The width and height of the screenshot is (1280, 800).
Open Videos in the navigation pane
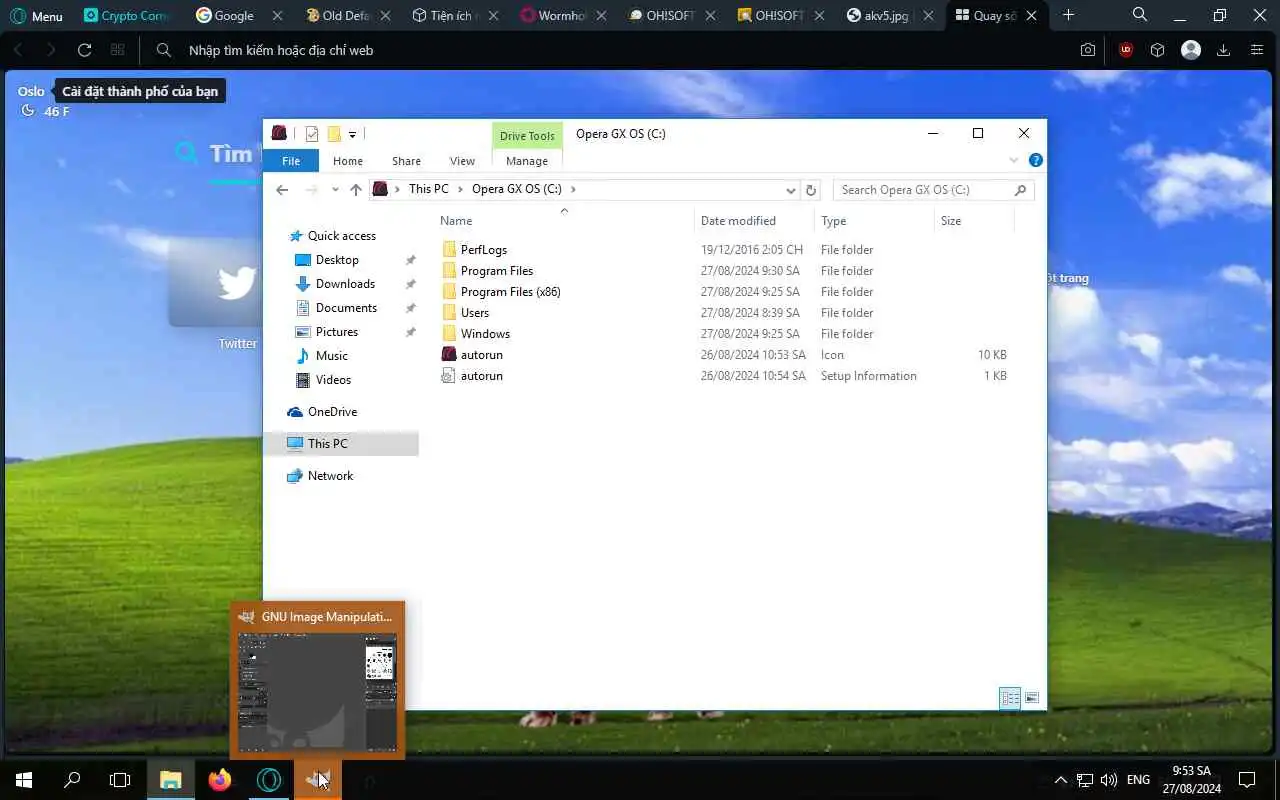pyautogui.click(x=333, y=380)
